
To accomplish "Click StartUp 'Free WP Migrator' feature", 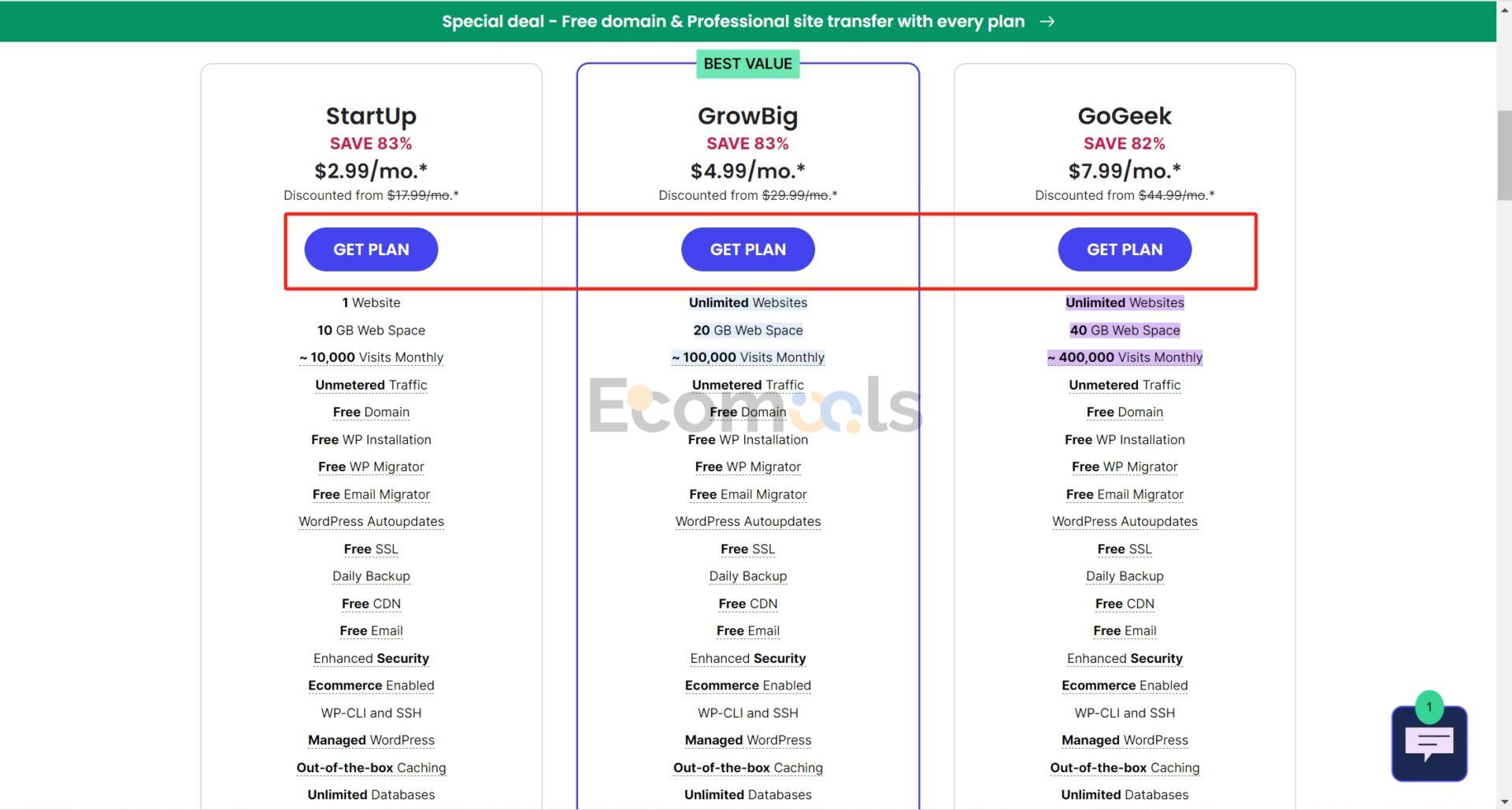I will [x=371, y=467].
